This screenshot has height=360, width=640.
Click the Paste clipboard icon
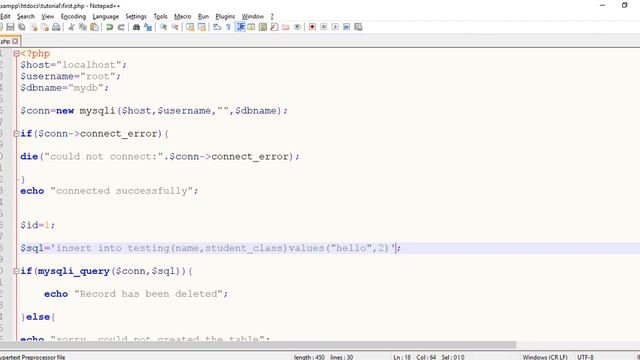click(x=94, y=27)
